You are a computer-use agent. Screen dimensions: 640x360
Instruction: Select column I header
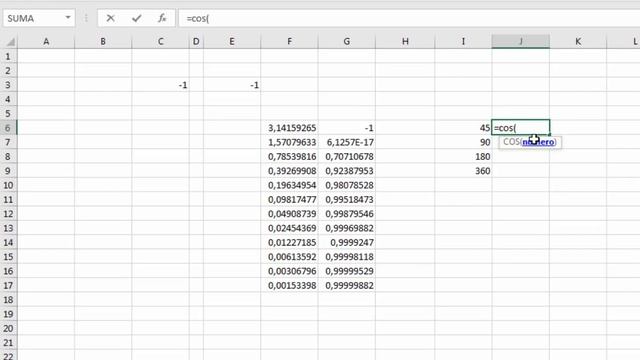pos(463,42)
